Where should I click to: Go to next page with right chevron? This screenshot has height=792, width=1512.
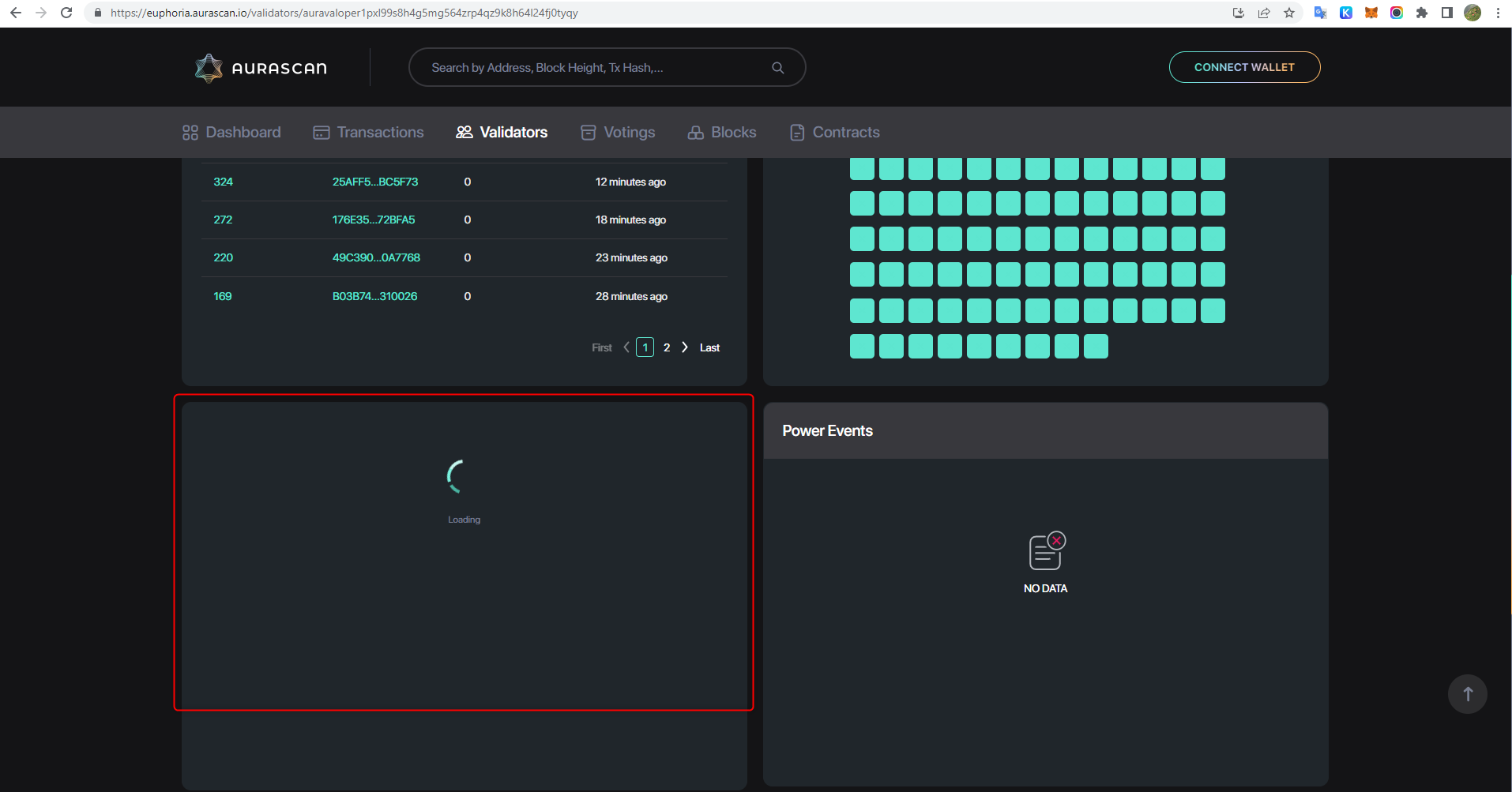684,347
